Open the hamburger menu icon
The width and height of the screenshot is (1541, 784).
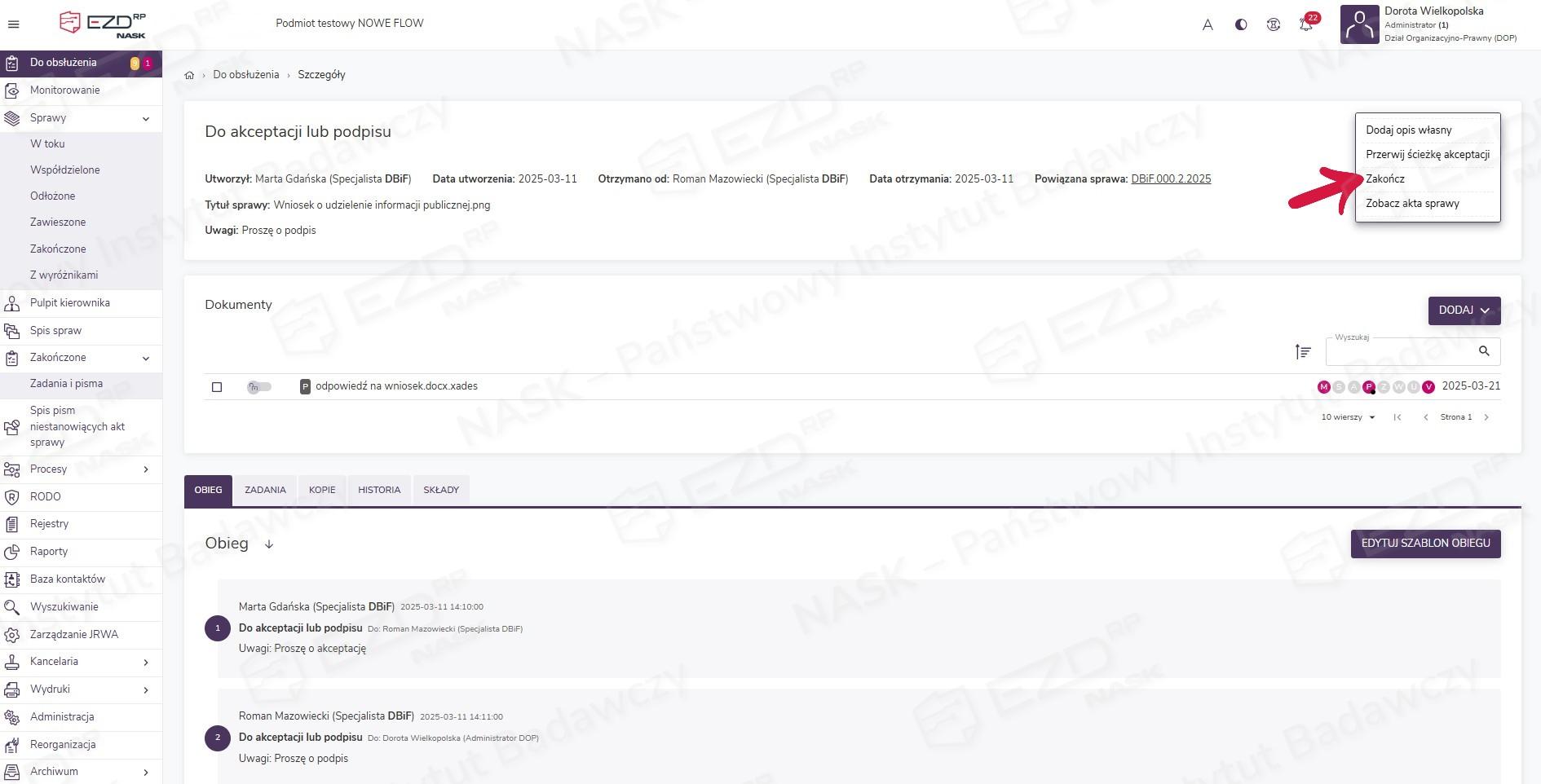[13, 24]
